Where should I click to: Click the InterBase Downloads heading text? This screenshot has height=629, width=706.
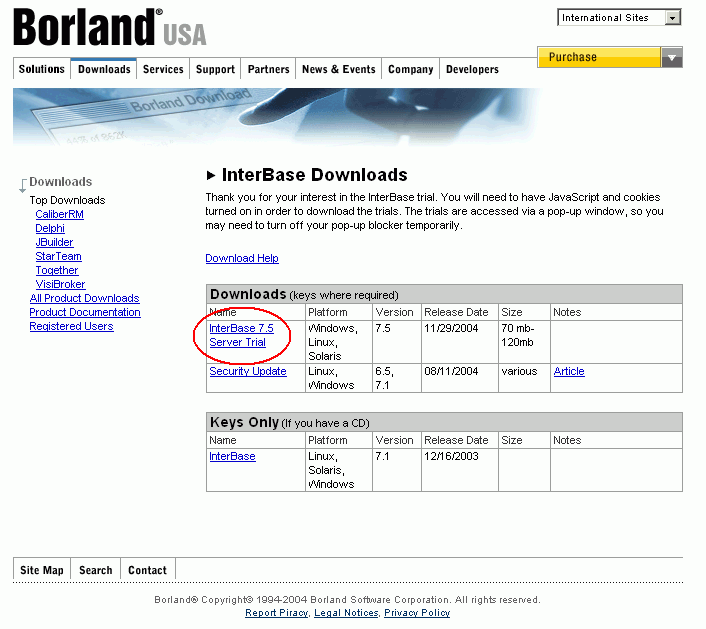315,175
